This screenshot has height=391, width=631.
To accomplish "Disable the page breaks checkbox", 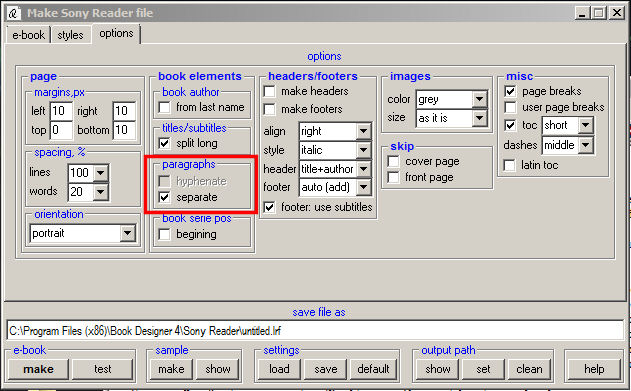I will (x=510, y=91).
